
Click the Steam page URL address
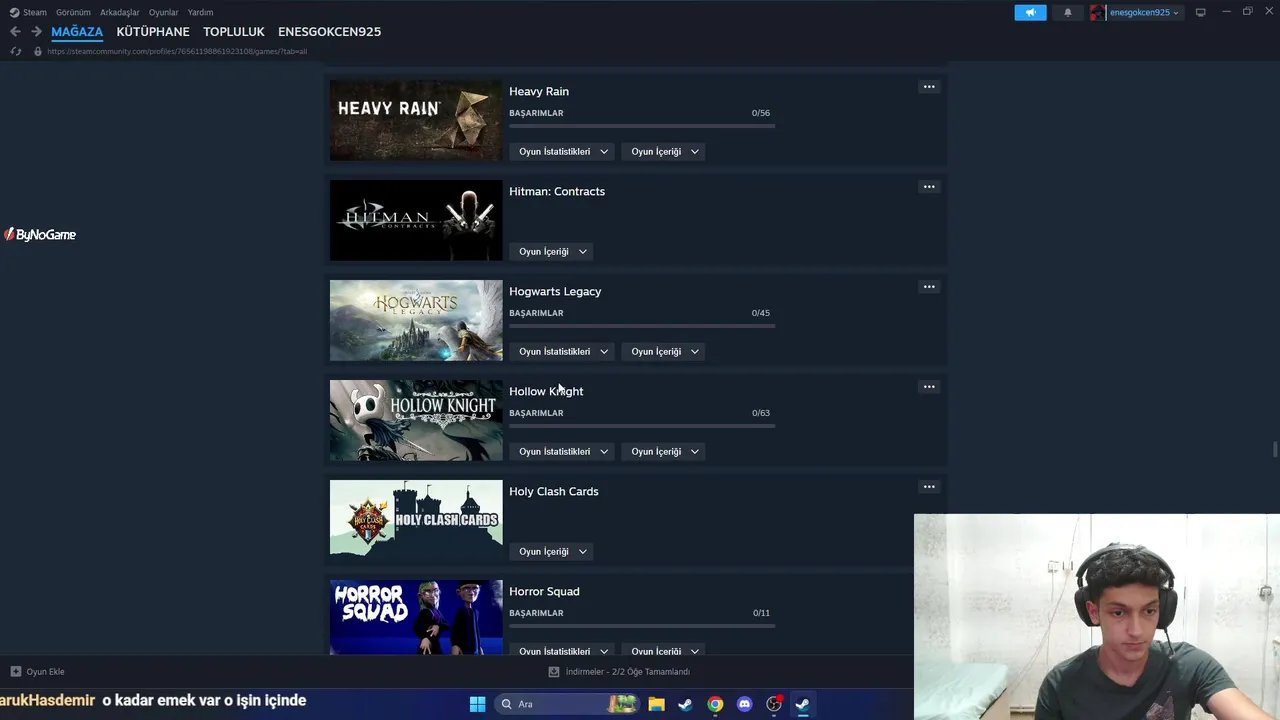(177, 51)
